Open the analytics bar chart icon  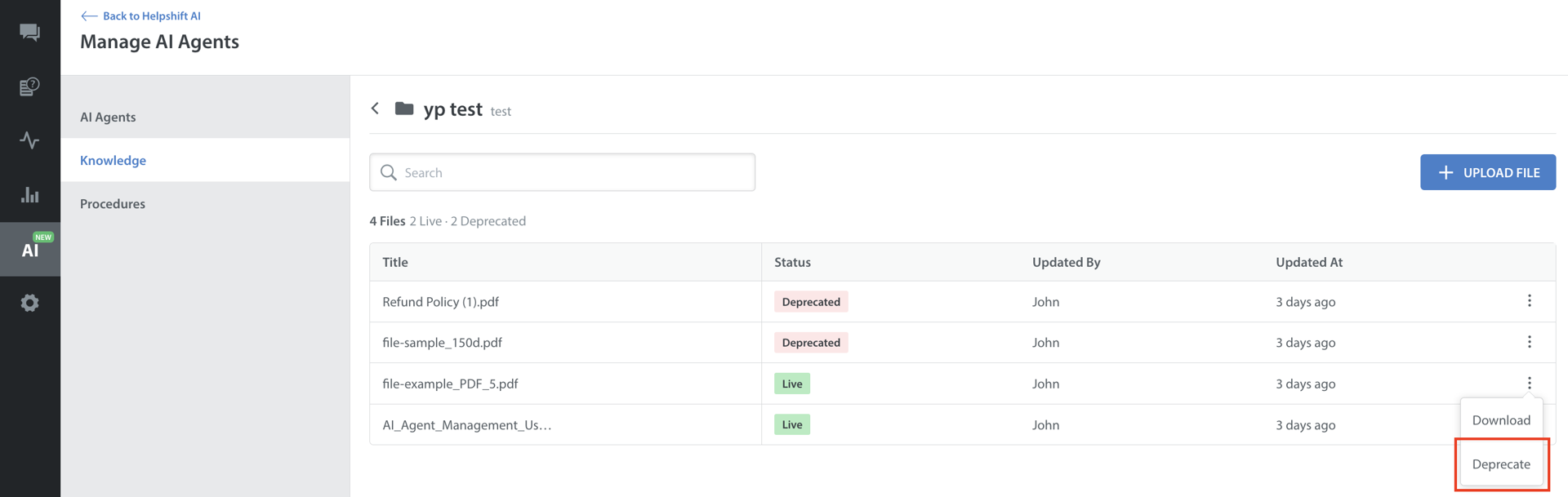(29, 195)
